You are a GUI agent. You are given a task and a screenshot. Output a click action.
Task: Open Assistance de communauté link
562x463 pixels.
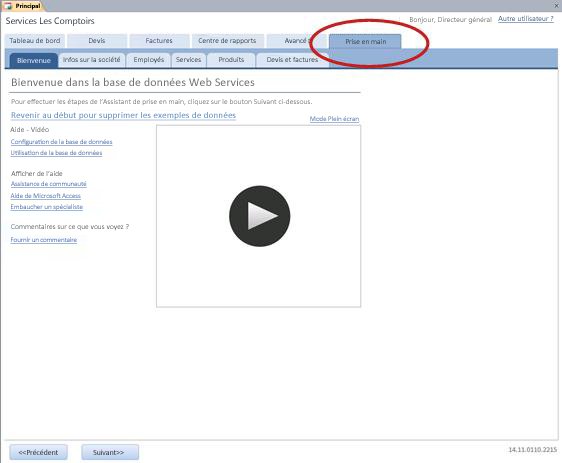pos(48,184)
